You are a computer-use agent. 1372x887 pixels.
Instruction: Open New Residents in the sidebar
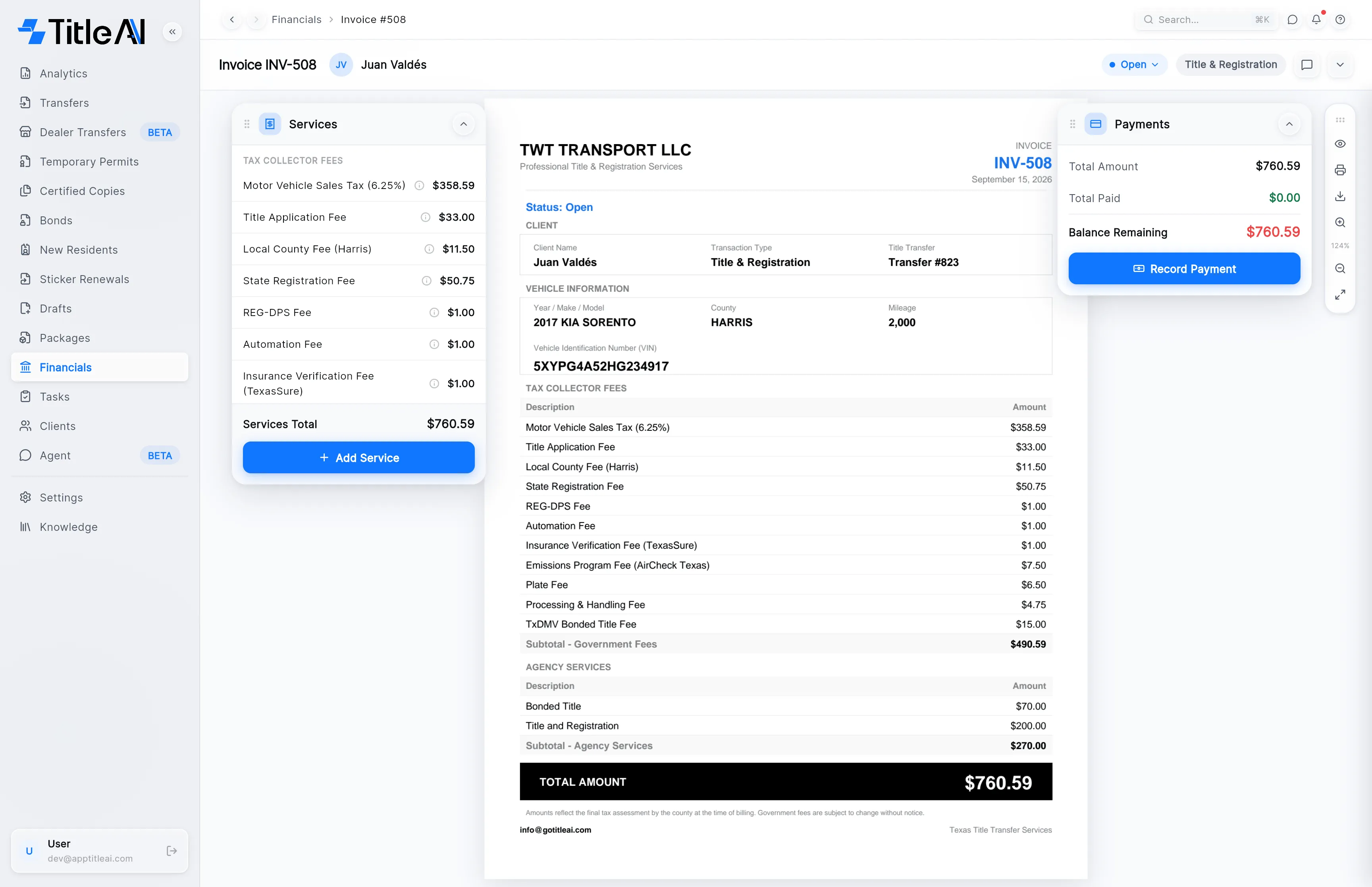pos(100,249)
